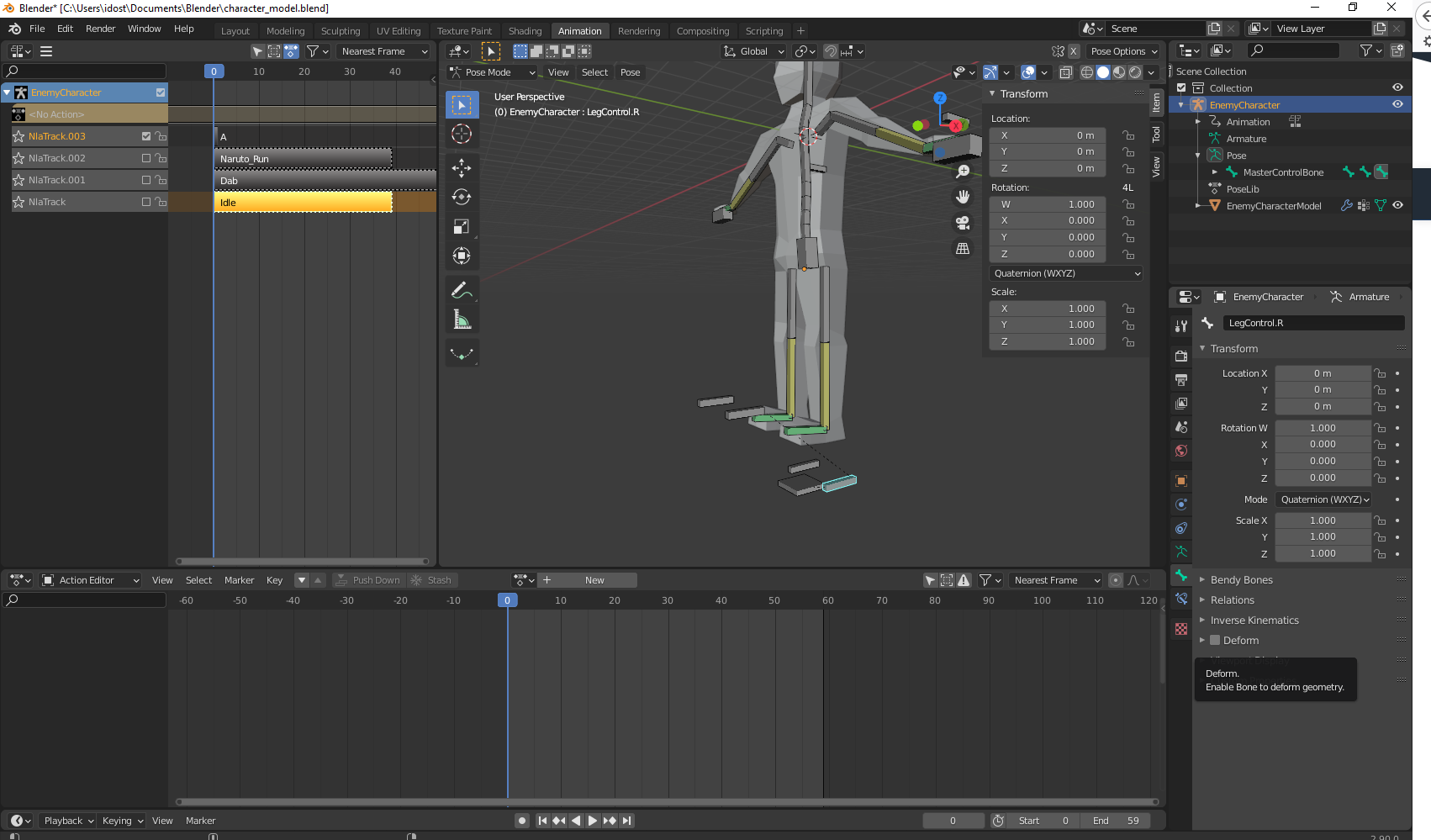The height and width of the screenshot is (840, 1431).
Task: Switch orthographic/perspective grid icon
Action: pos(963,249)
